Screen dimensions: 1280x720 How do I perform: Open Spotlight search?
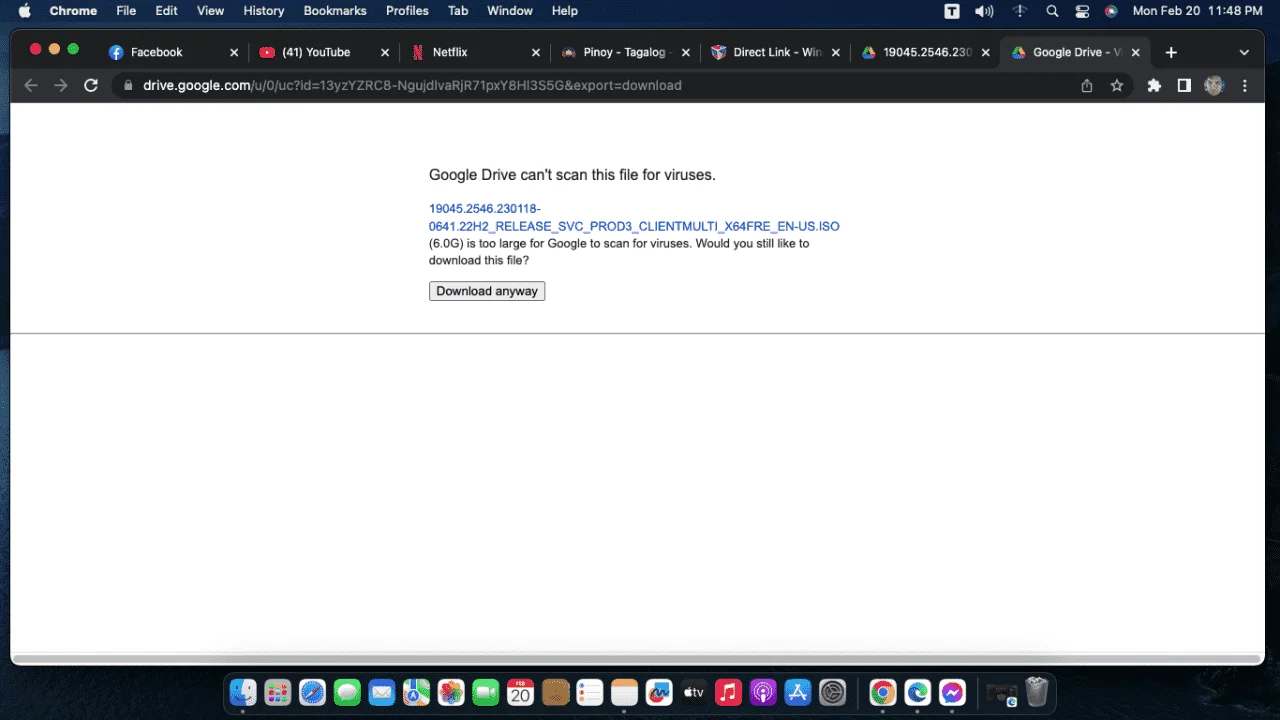(1052, 11)
